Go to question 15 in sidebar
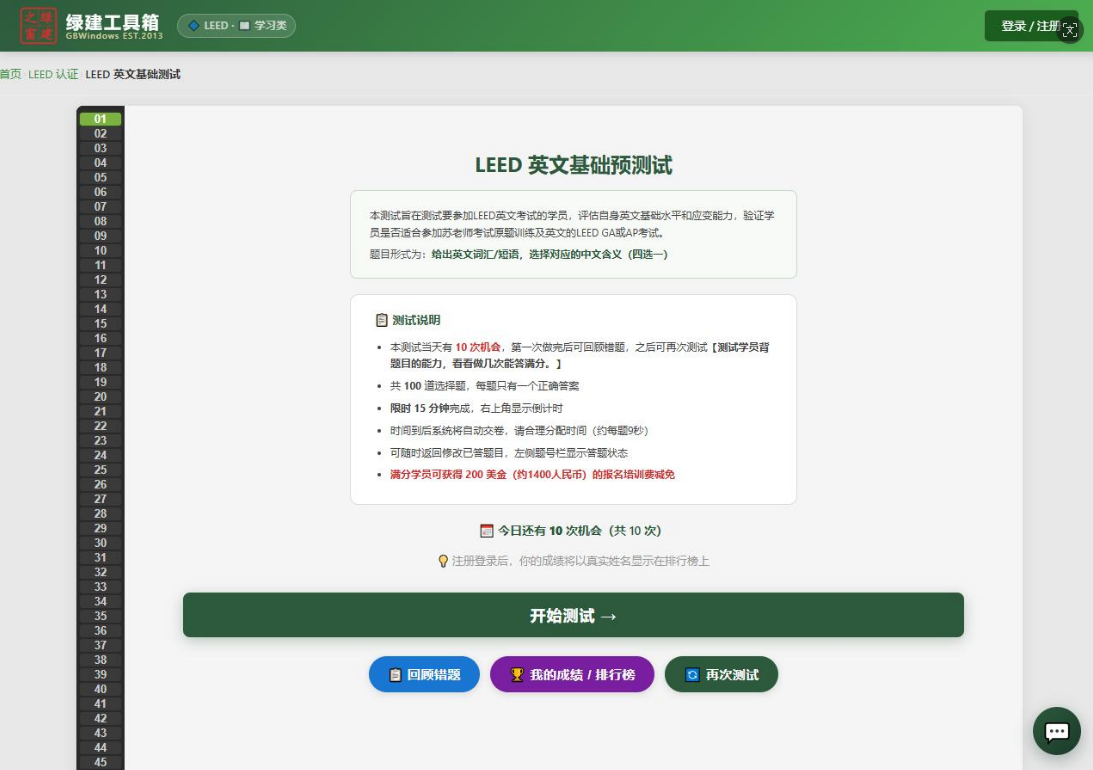 [x=100, y=324]
